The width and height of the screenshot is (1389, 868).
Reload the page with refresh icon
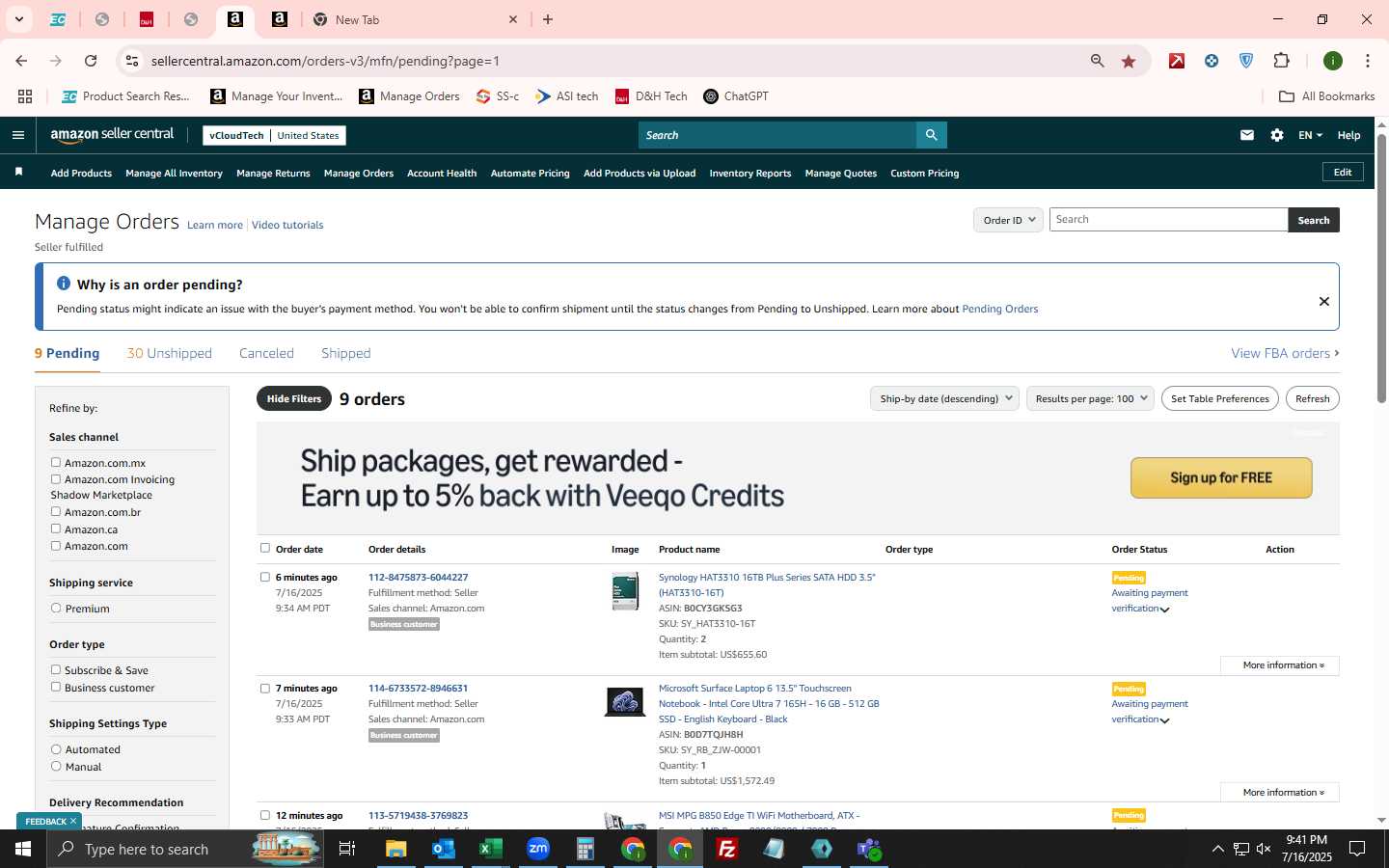pyautogui.click(x=91, y=61)
